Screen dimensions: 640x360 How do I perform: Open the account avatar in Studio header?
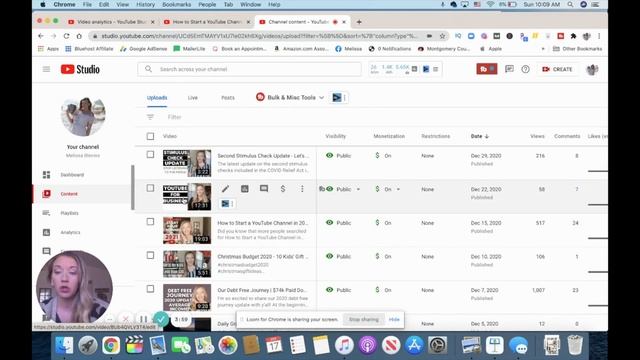[592, 69]
